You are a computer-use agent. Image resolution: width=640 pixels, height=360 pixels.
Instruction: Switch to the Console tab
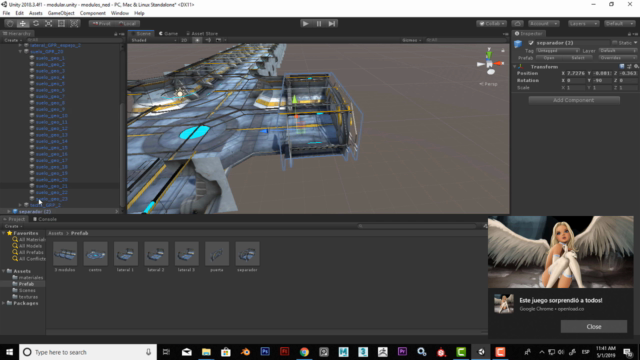(45, 219)
